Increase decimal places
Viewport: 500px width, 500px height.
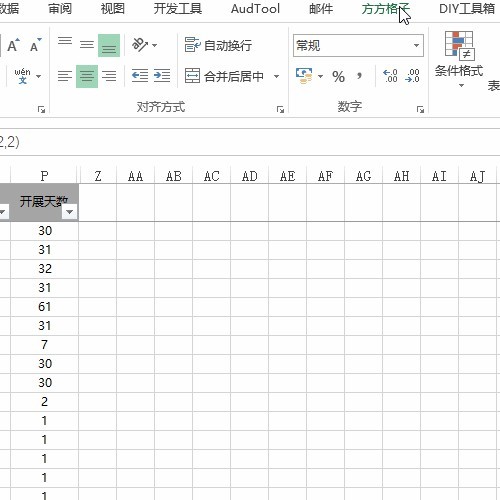click(x=390, y=76)
